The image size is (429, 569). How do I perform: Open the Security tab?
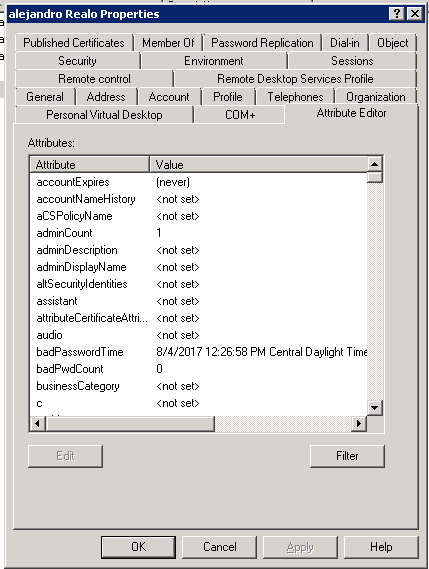[77, 61]
